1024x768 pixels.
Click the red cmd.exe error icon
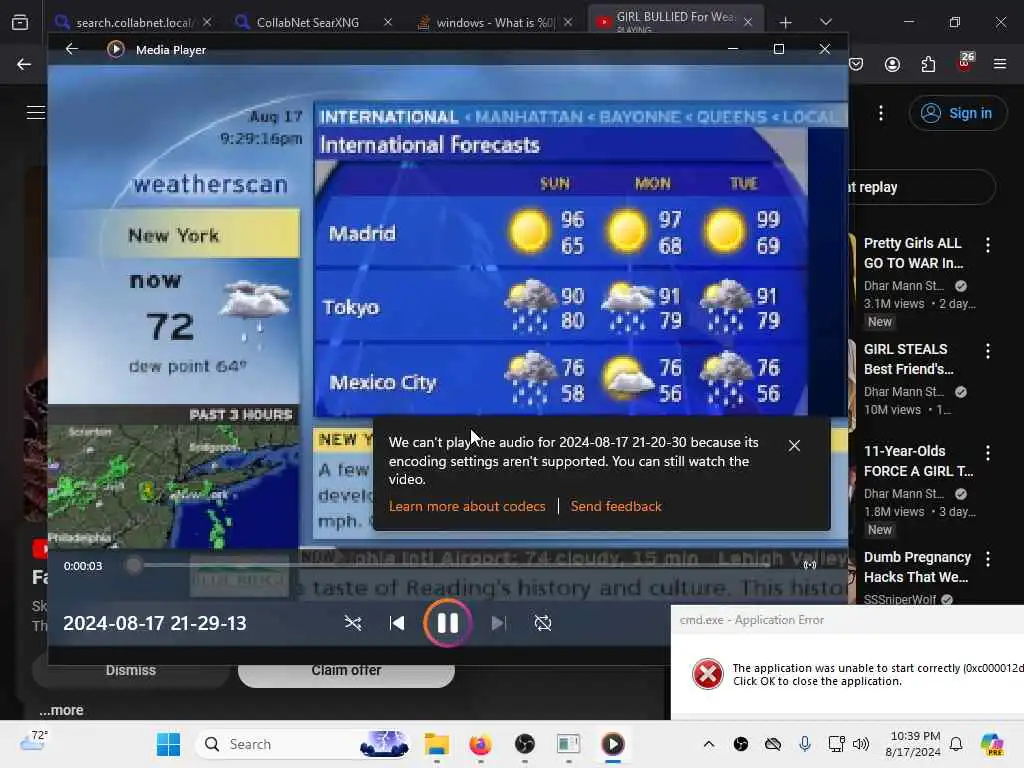(708, 674)
